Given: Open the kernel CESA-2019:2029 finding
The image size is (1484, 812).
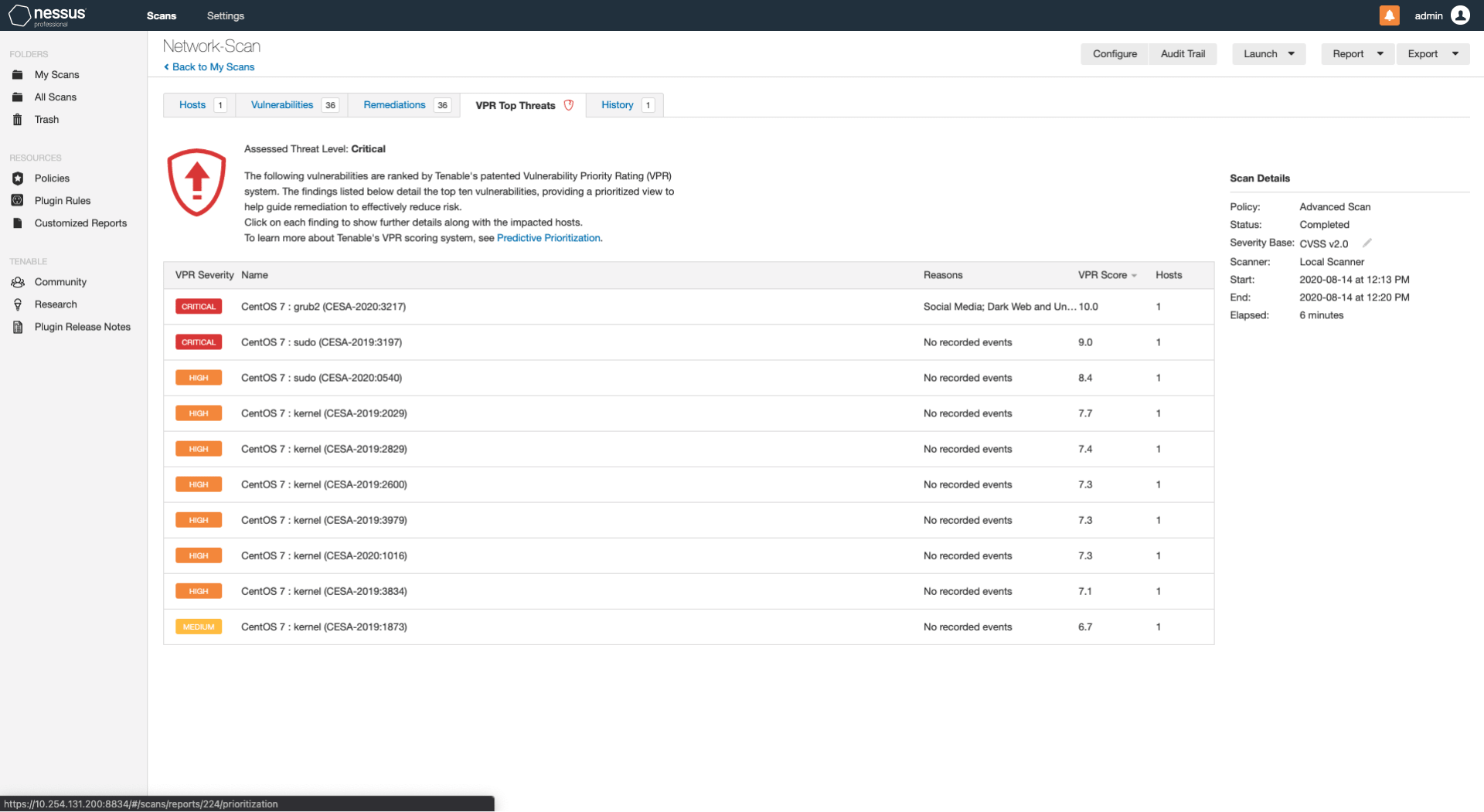Looking at the screenshot, I should pos(689,413).
